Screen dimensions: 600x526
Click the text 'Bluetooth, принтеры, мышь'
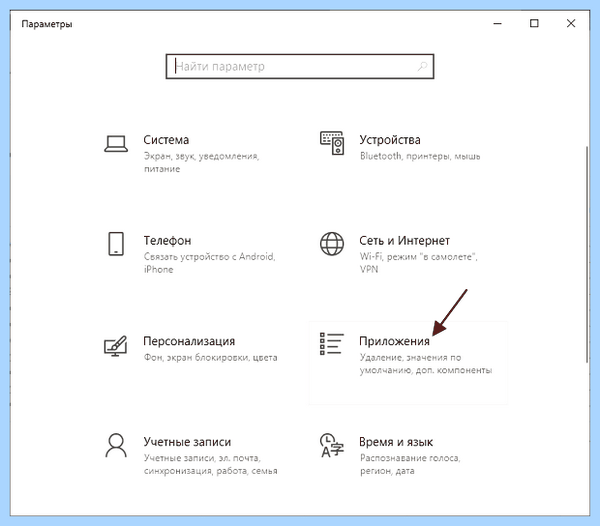pyautogui.click(x=420, y=156)
